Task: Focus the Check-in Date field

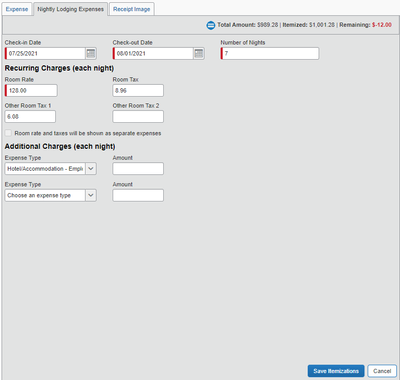Action: tap(45, 53)
